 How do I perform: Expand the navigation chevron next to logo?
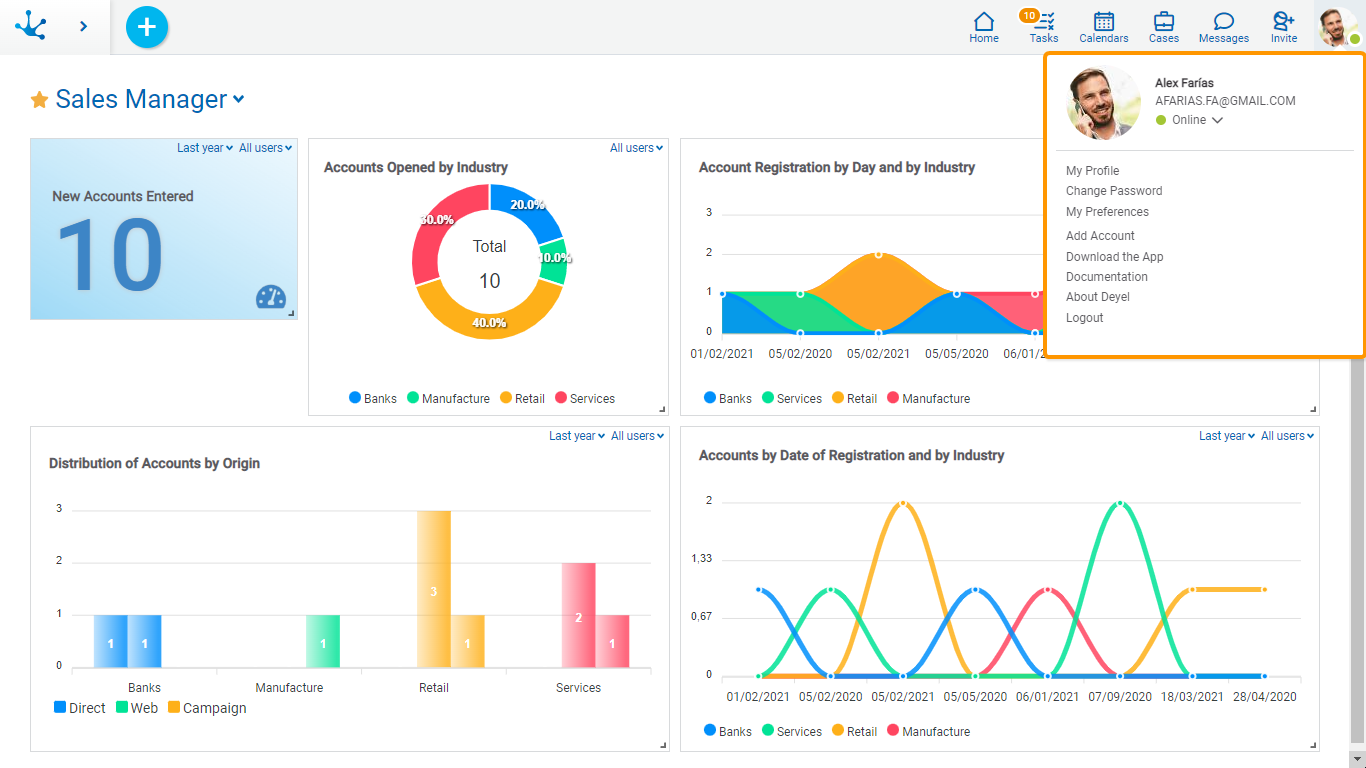pos(83,27)
